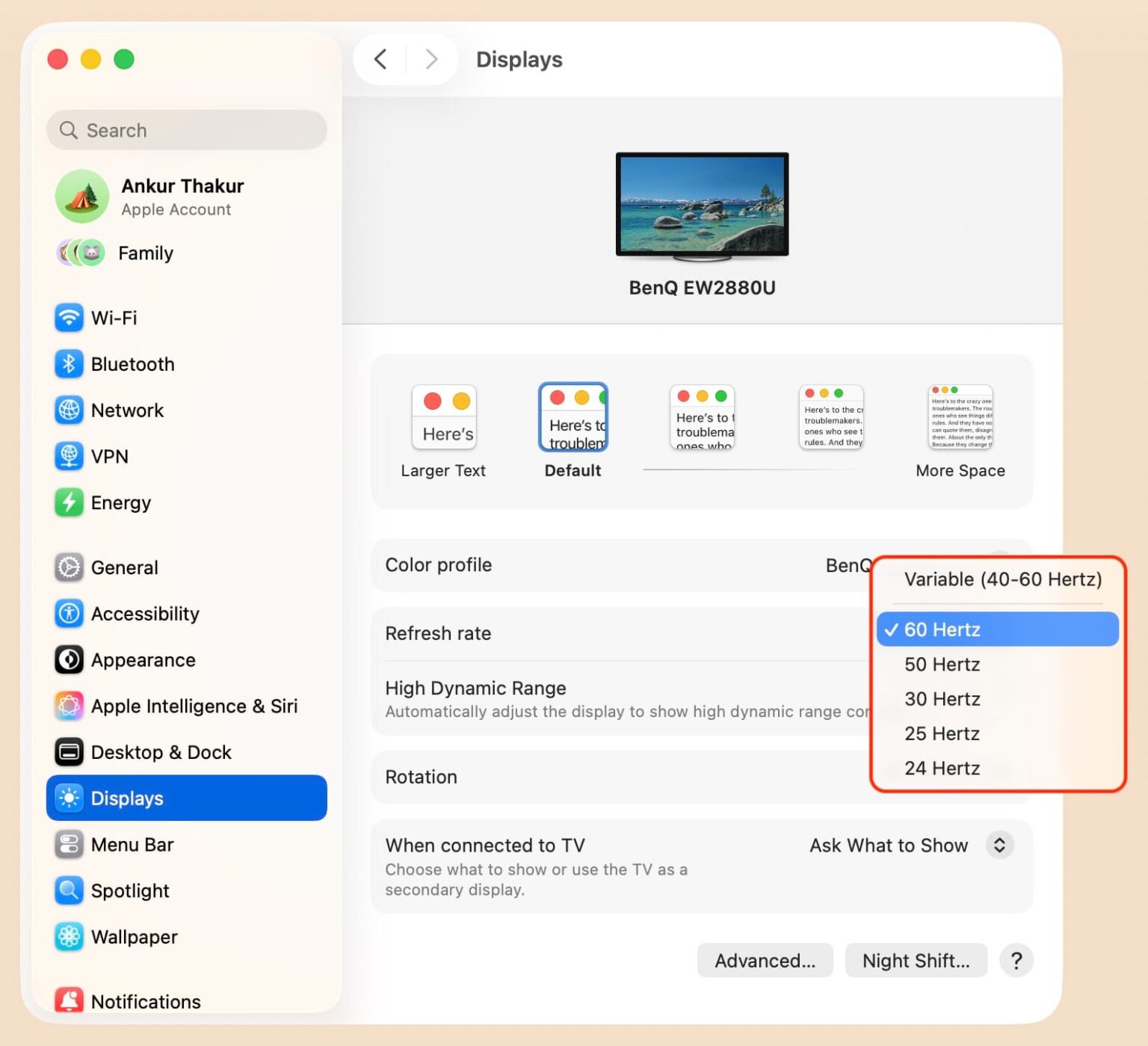Choose Default resolution thumbnail

click(x=573, y=417)
